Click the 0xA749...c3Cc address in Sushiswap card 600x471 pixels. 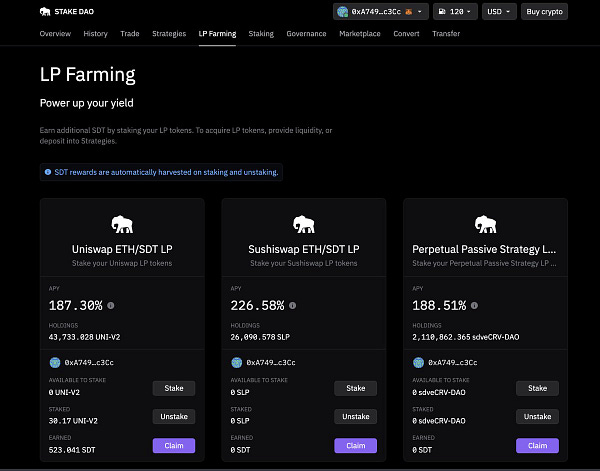[271, 362]
